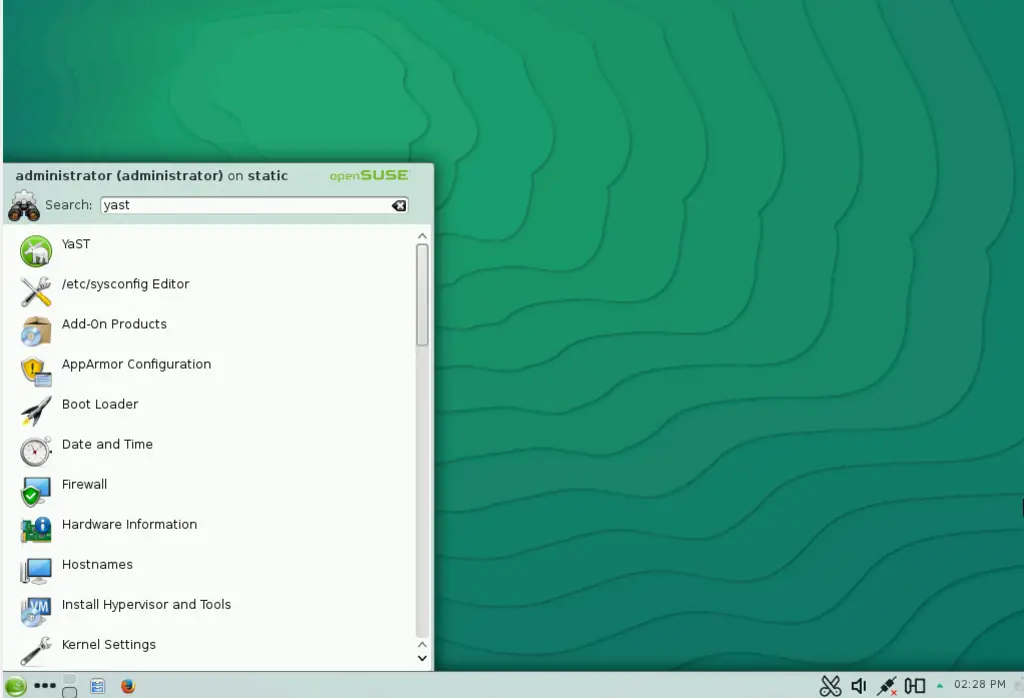Open the disconnected network tray icon
The image size is (1024, 698).
[886, 686]
